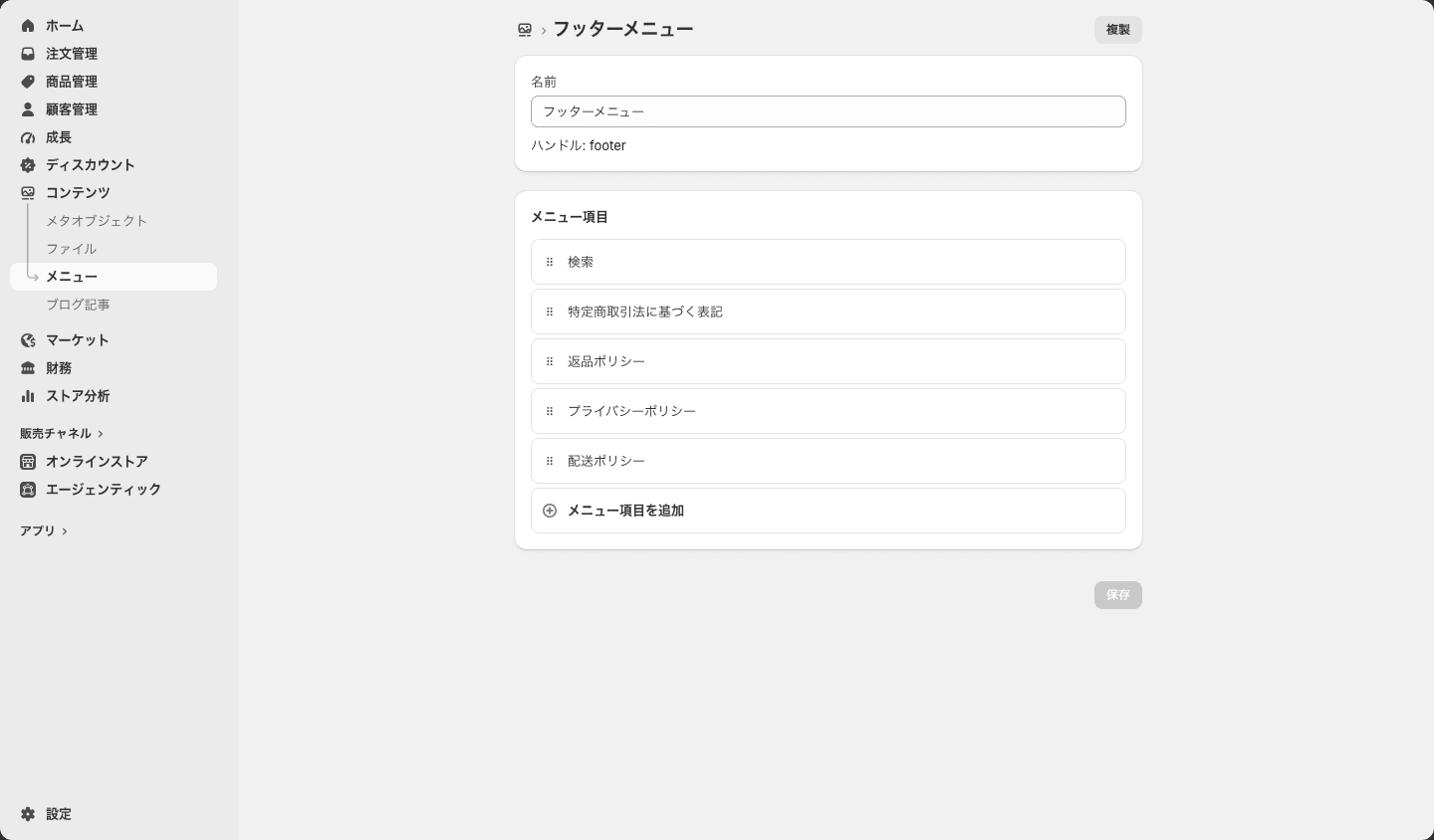The width and height of the screenshot is (1434, 840).
Task: Click the 保存 save button
Action: pyautogui.click(x=1118, y=595)
